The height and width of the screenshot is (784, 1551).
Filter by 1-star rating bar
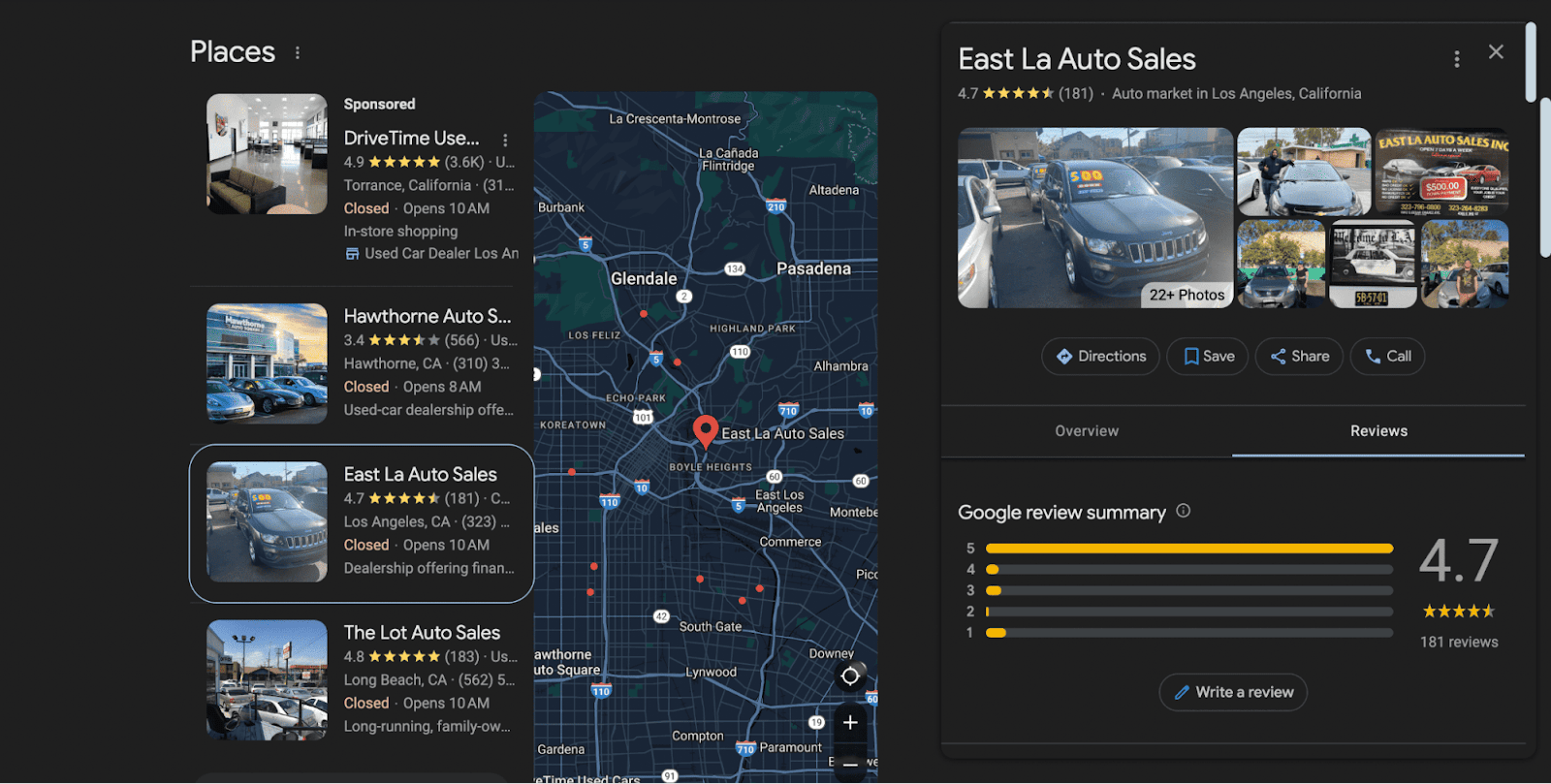[x=1189, y=633]
